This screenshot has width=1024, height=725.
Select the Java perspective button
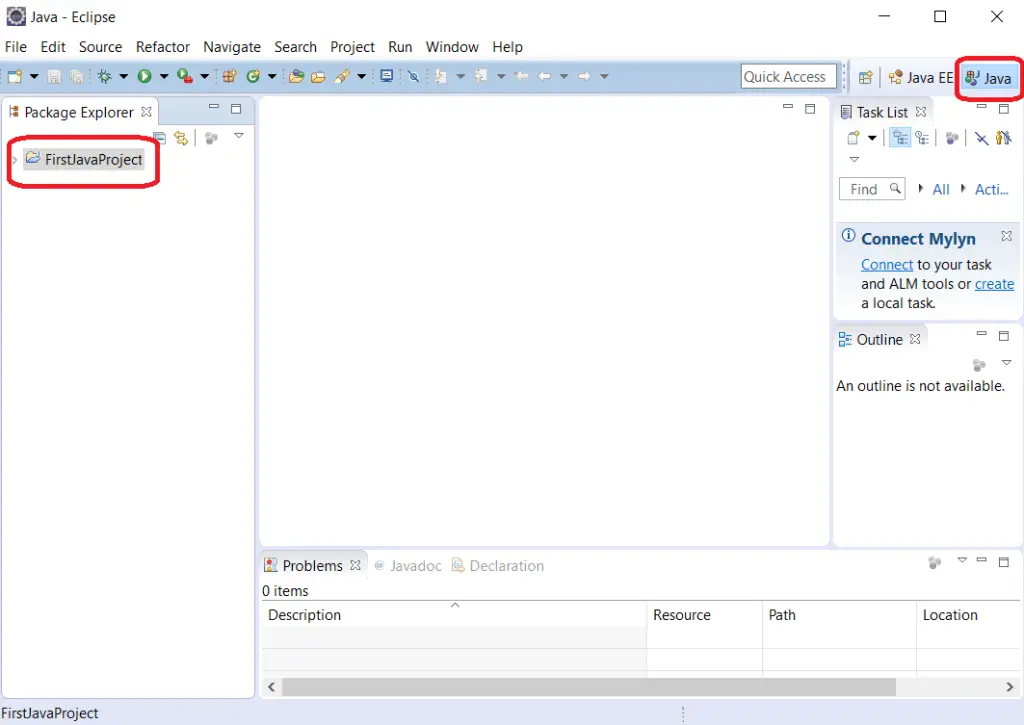[989, 78]
